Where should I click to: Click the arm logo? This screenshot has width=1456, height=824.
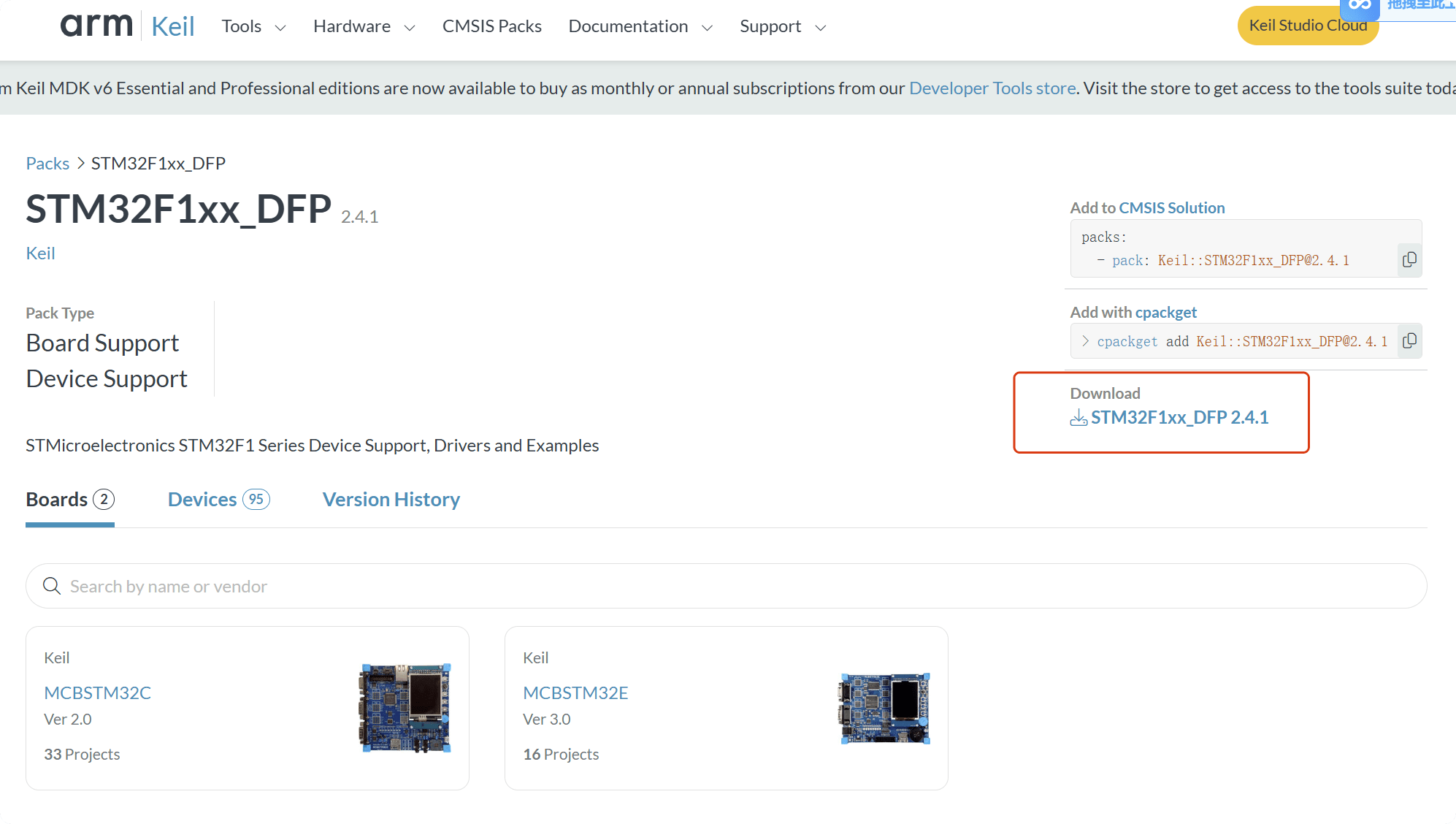(96, 26)
